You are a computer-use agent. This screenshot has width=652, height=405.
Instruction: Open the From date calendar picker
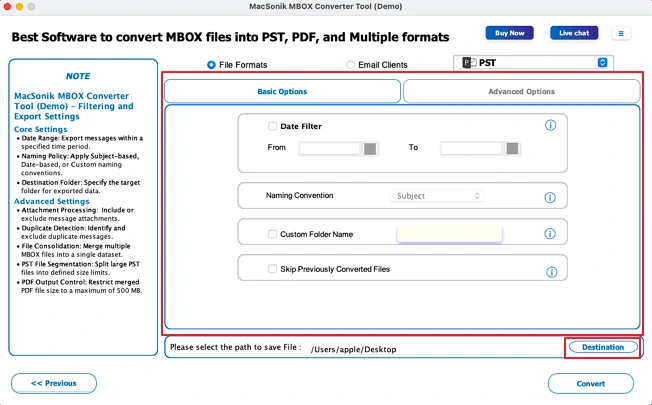click(x=370, y=149)
